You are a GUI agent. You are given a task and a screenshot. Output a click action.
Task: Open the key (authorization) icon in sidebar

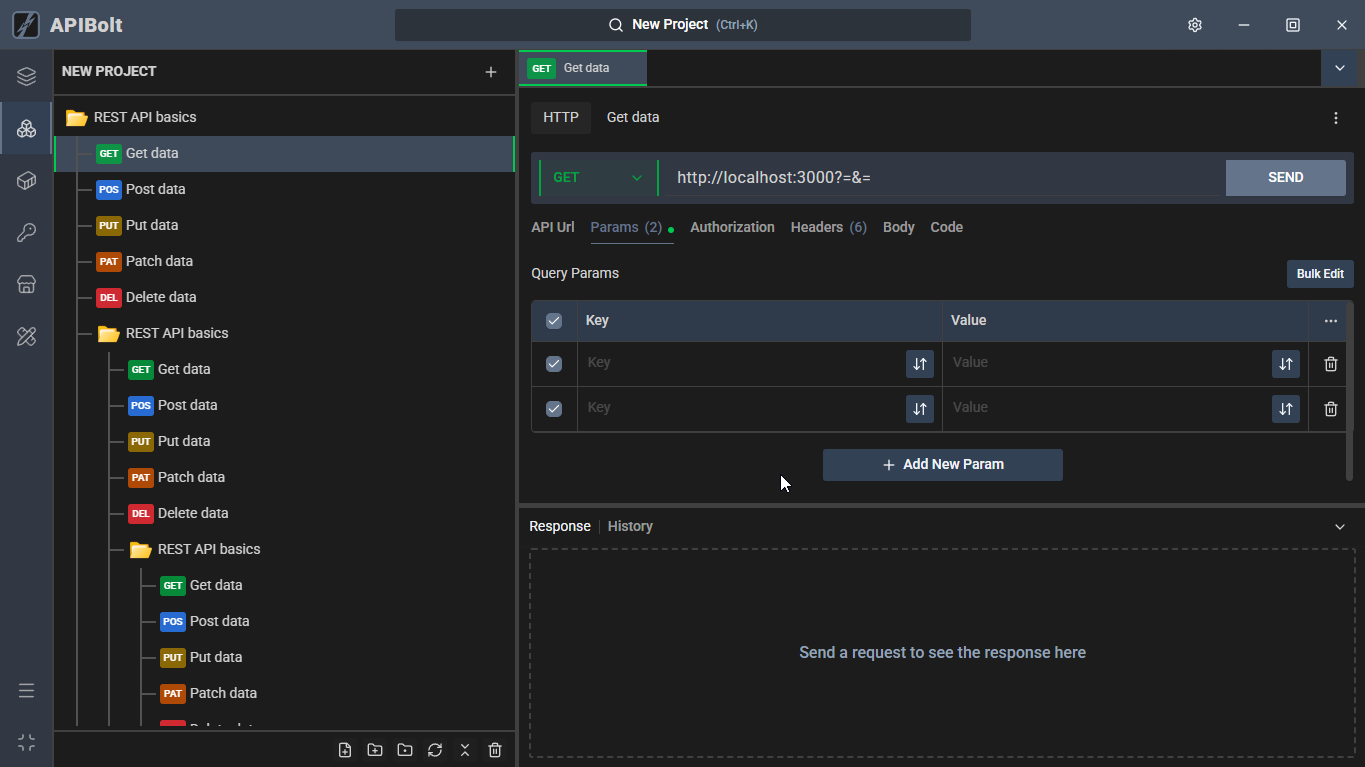[27, 233]
